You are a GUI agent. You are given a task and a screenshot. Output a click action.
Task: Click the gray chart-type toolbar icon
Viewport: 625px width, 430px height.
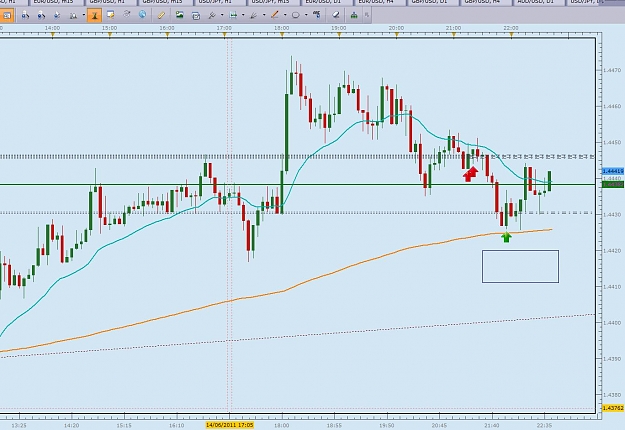[73, 16]
